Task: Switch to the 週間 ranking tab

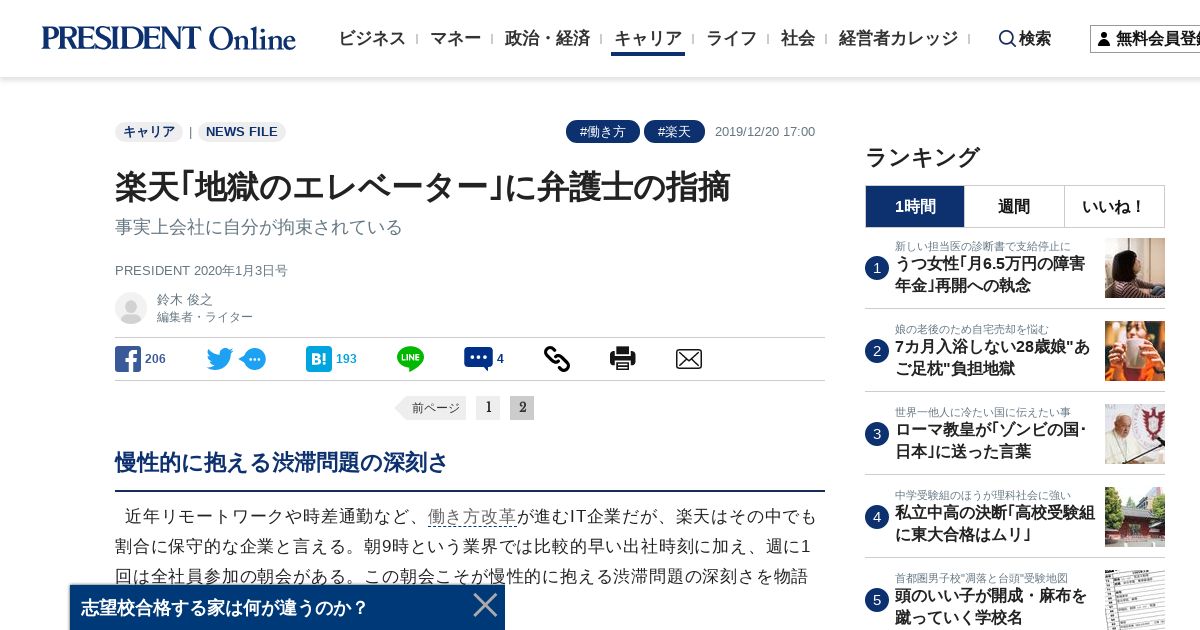Action: click(x=1014, y=206)
